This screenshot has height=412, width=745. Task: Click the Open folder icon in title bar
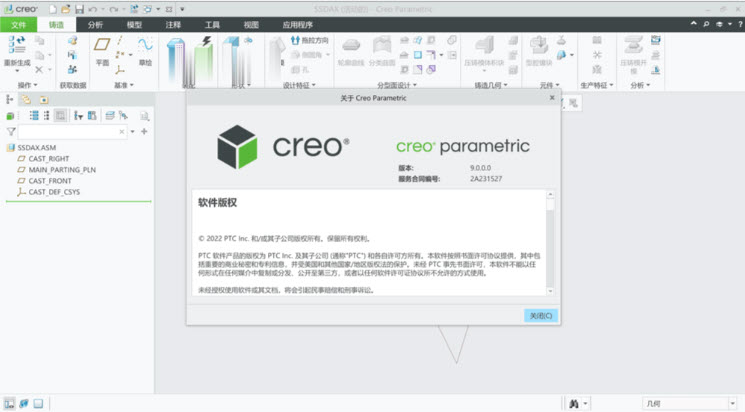[x=66, y=9]
